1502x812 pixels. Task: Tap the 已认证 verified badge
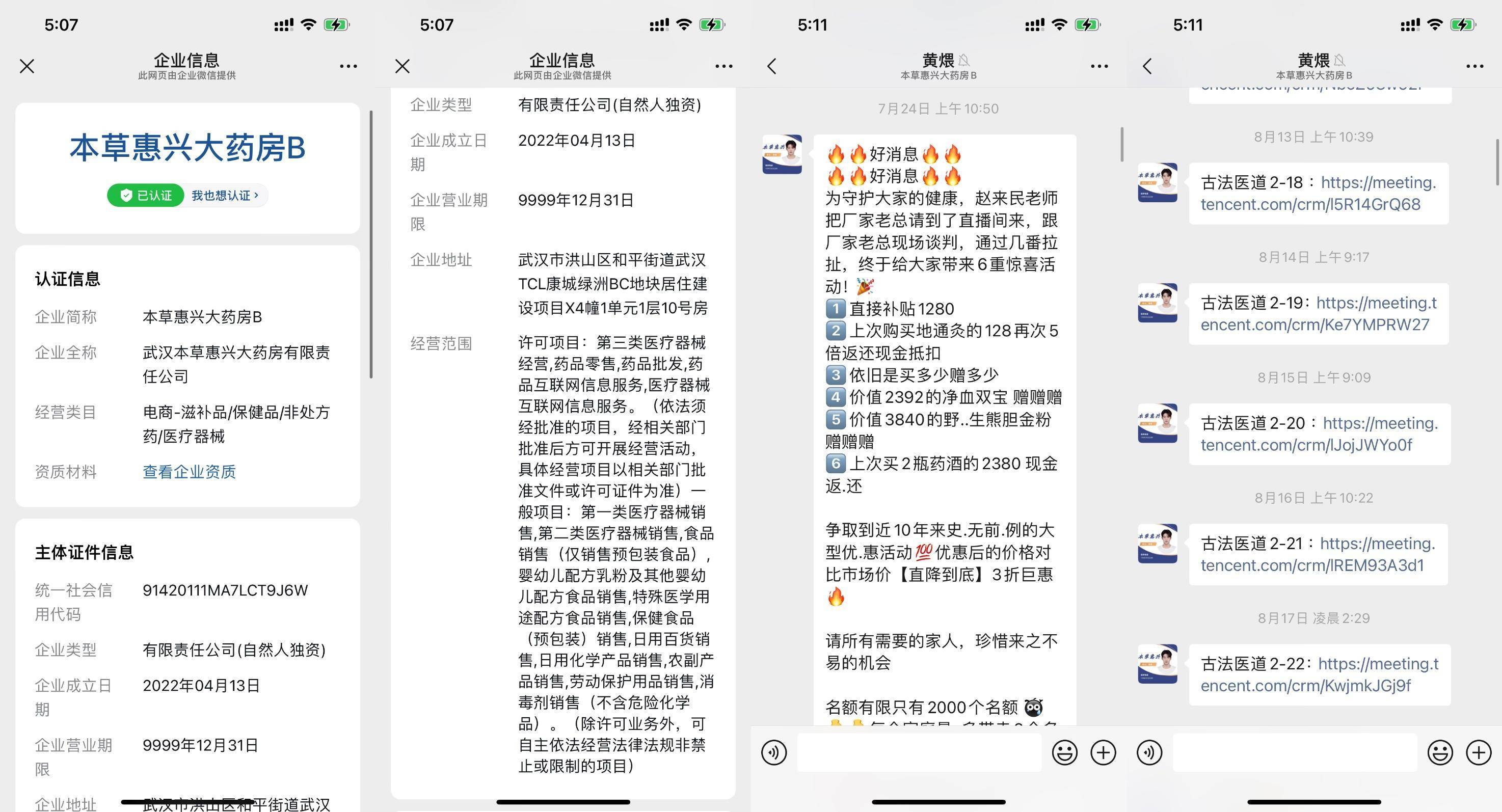(x=146, y=195)
